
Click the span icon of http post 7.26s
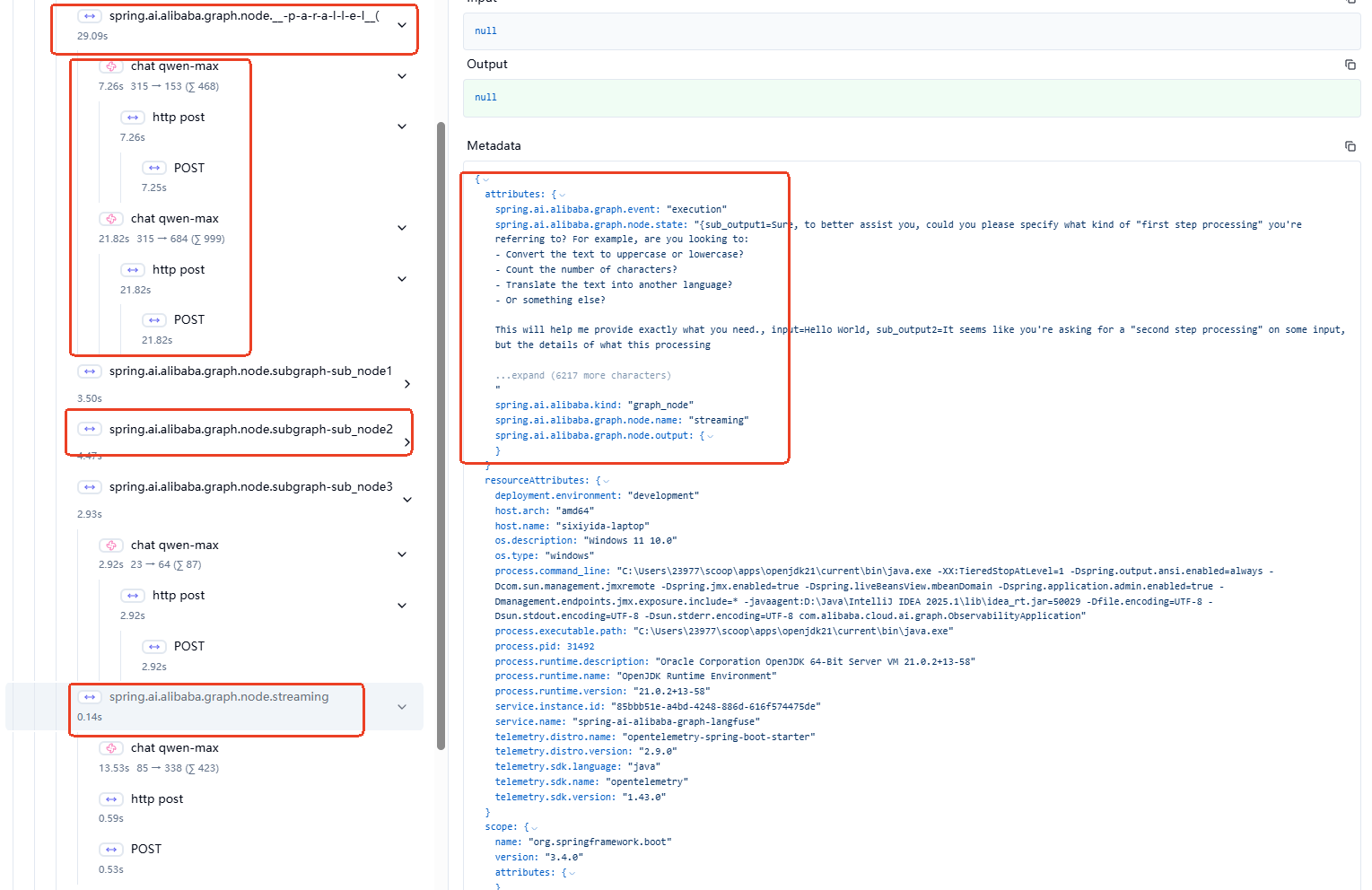132,118
